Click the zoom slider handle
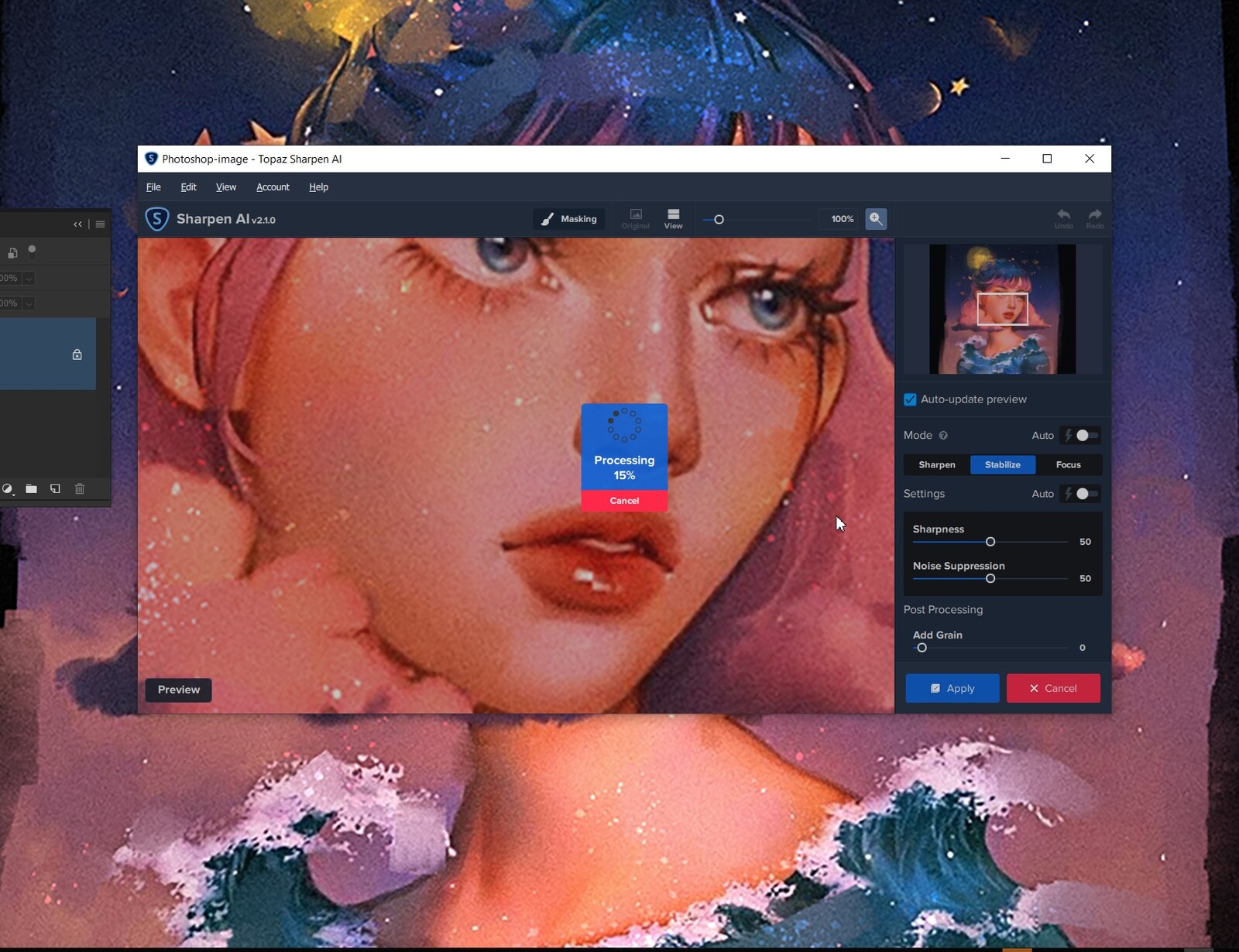The width and height of the screenshot is (1239, 952). [719, 220]
